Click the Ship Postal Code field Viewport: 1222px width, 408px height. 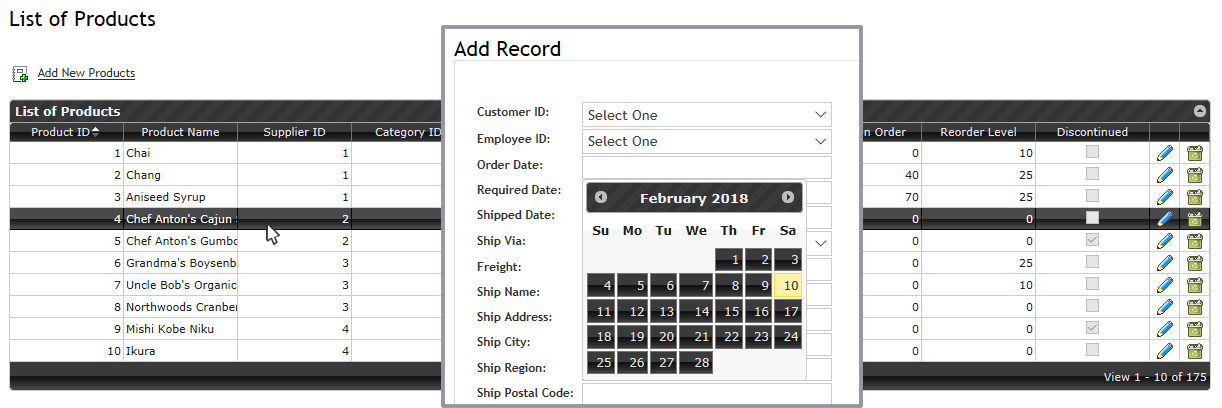tap(706, 393)
